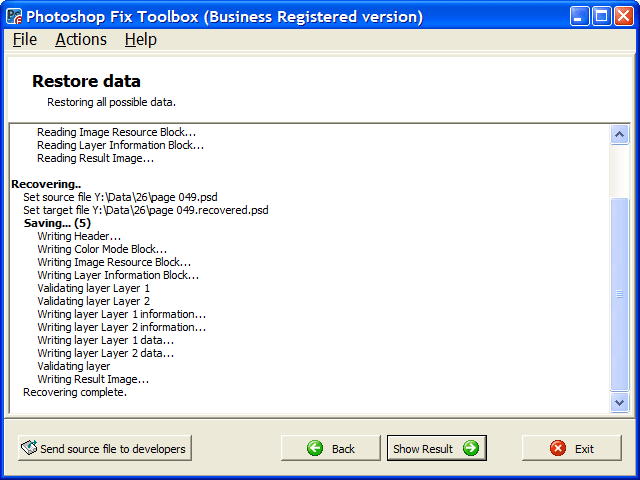Open the Help menu
640x480 pixels.
(x=141, y=40)
